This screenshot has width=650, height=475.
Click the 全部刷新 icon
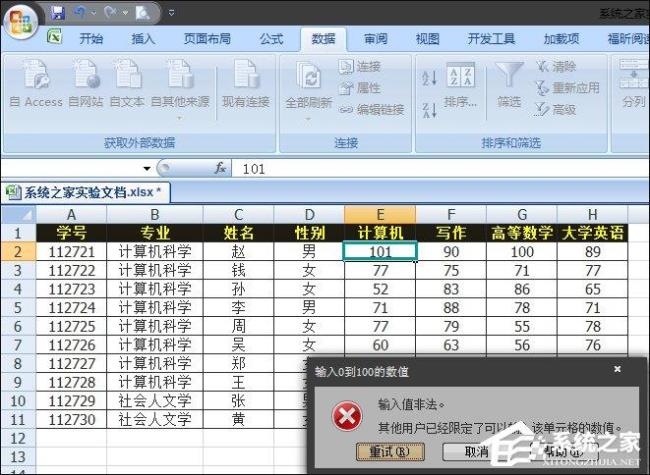(309, 75)
